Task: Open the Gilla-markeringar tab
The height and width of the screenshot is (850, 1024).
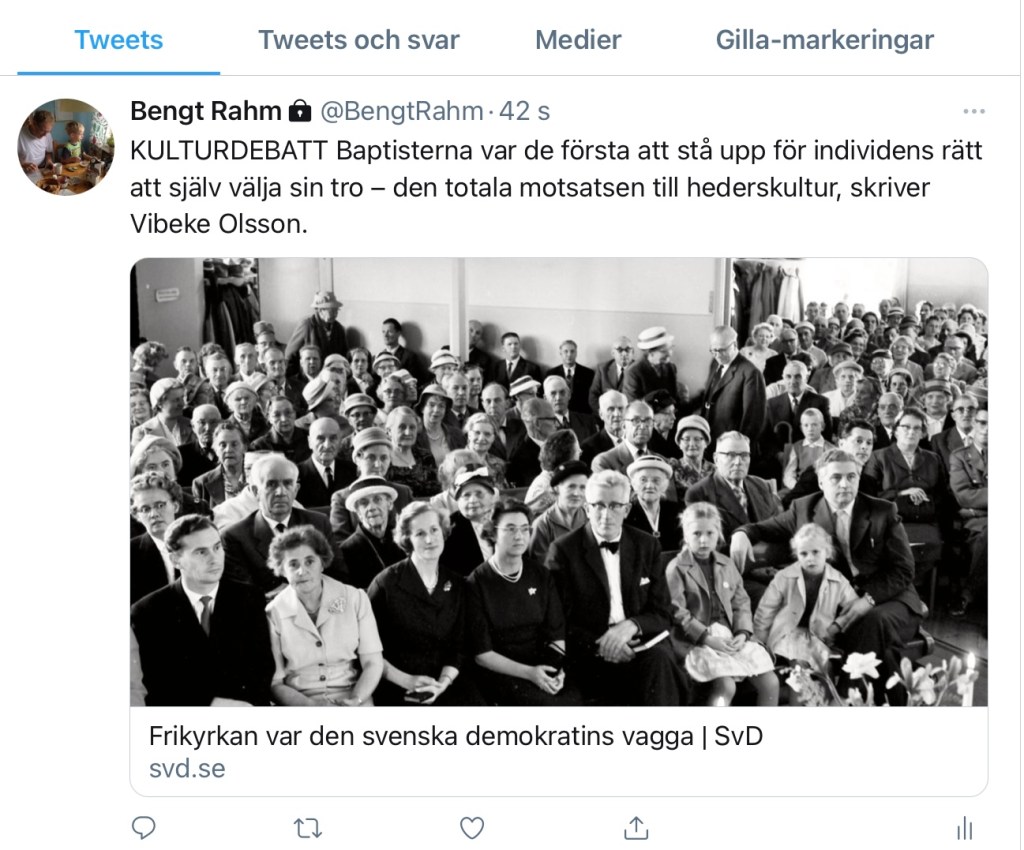Action: tap(825, 40)
